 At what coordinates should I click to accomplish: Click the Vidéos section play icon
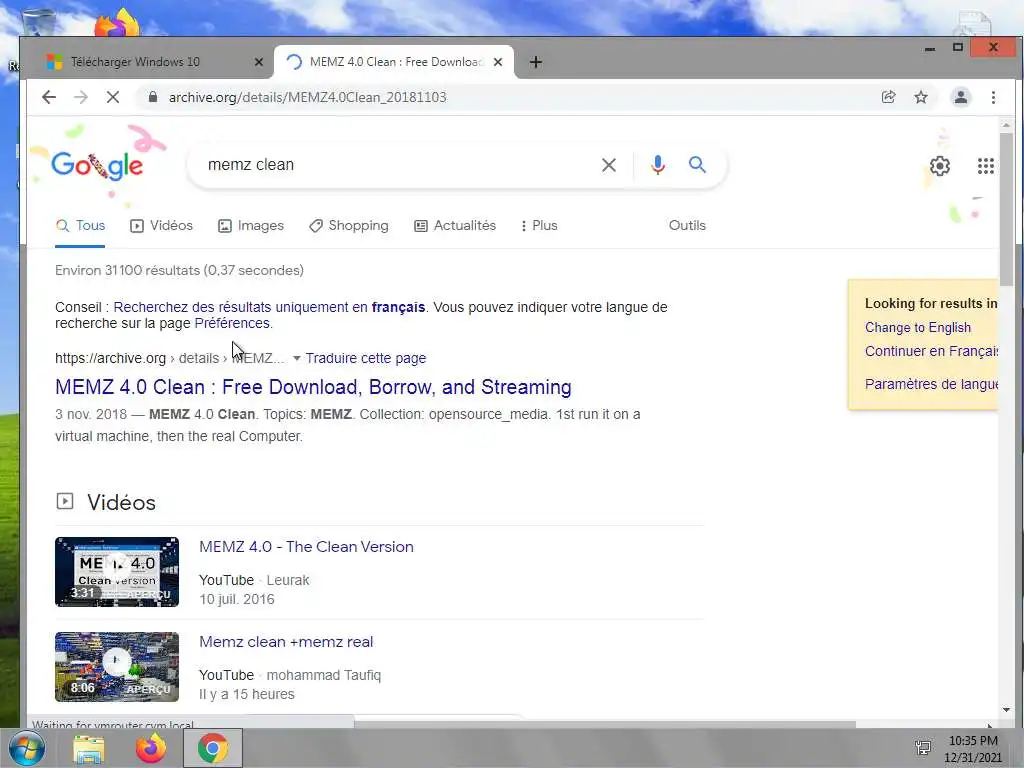(x=65, y=502)
